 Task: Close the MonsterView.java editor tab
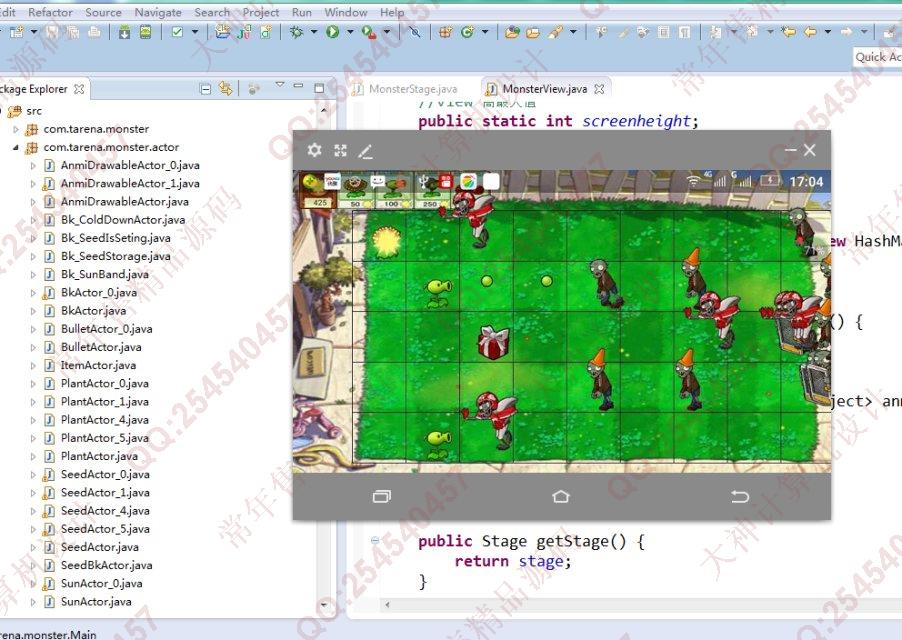coord(599,89)
